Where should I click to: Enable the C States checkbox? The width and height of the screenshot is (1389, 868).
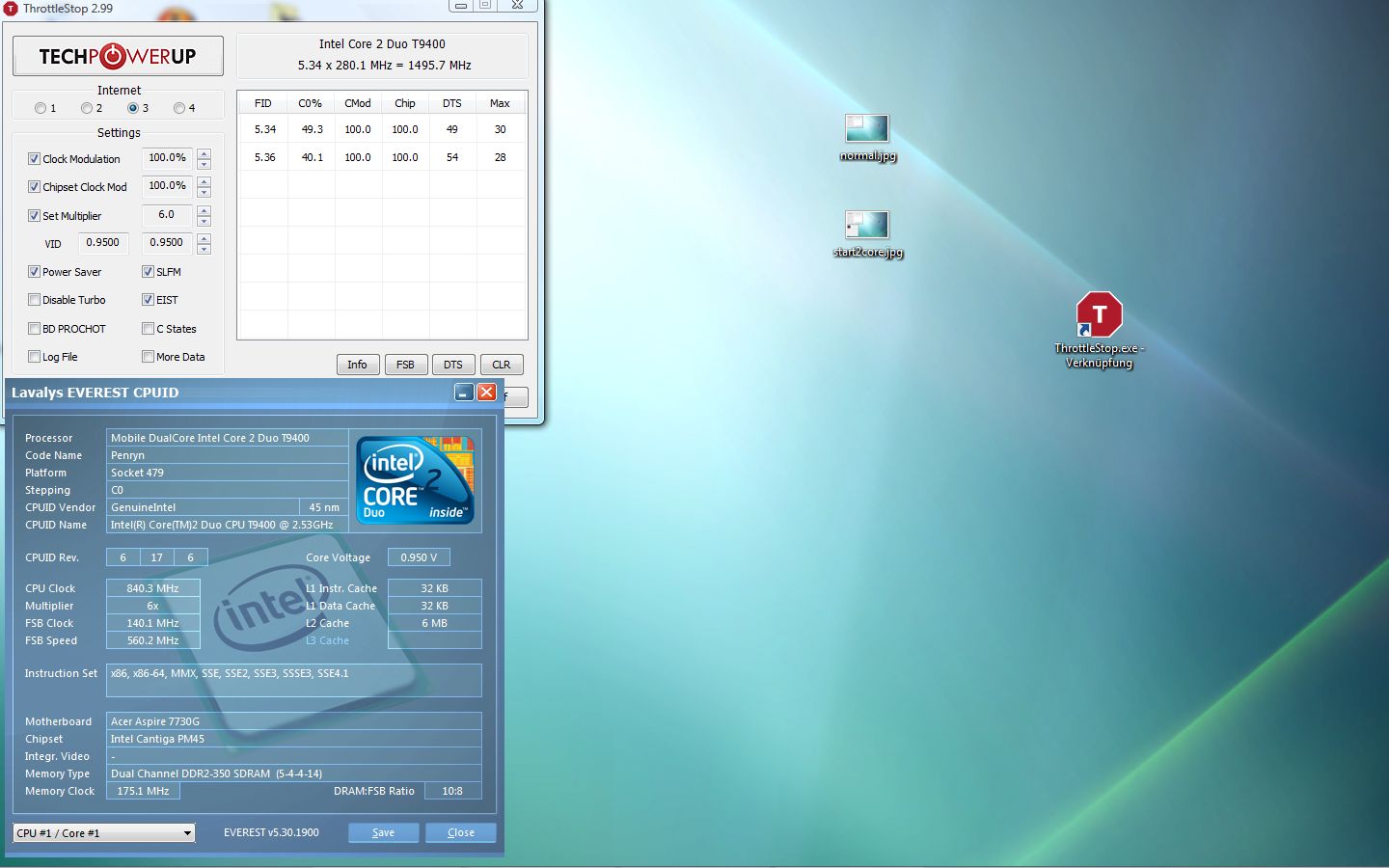149,329
